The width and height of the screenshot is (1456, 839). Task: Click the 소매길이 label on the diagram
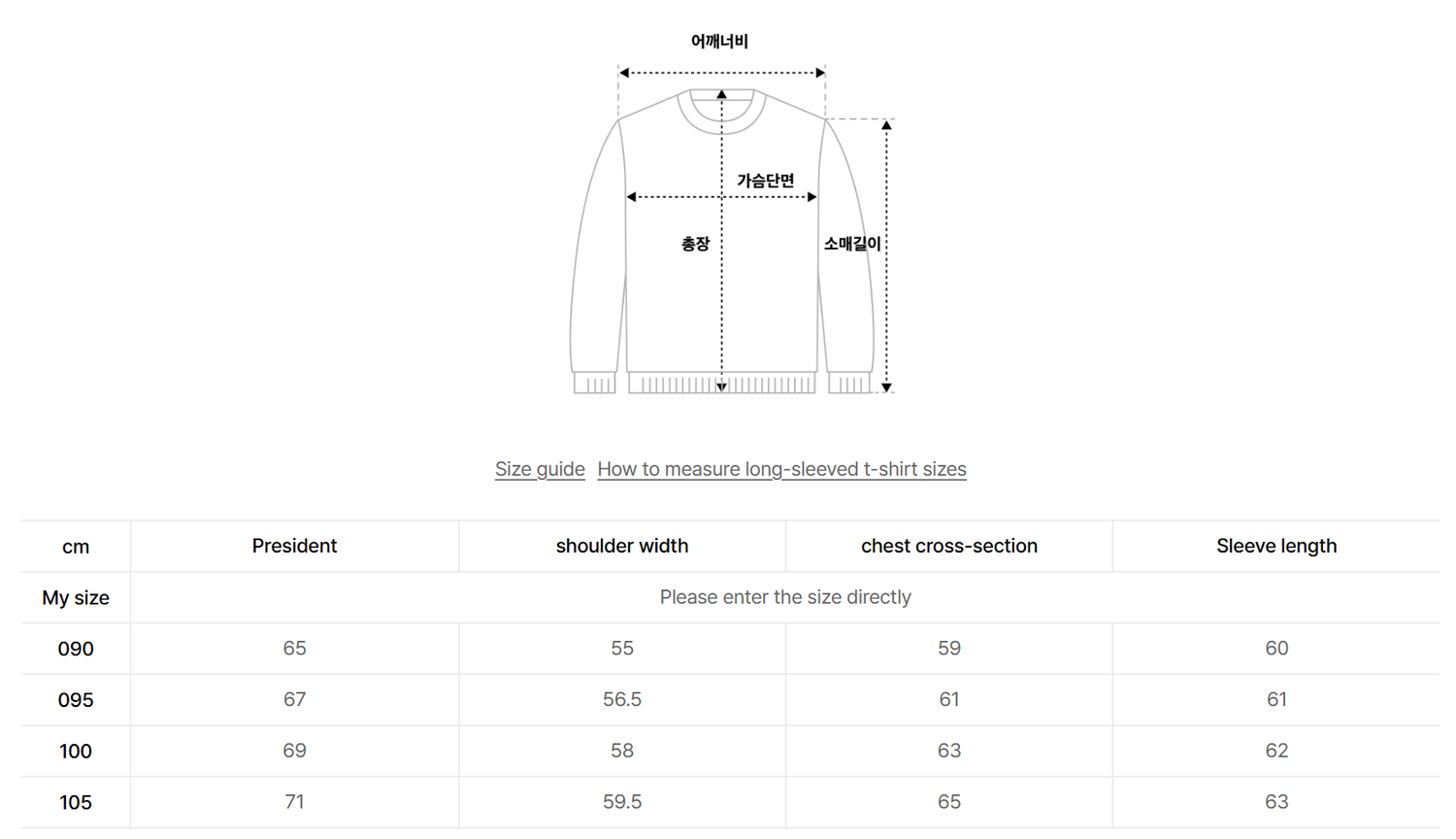point(852,244)
